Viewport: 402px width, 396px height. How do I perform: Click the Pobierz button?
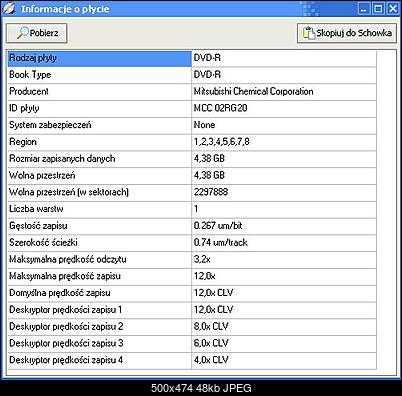click(x=37, y=33)
